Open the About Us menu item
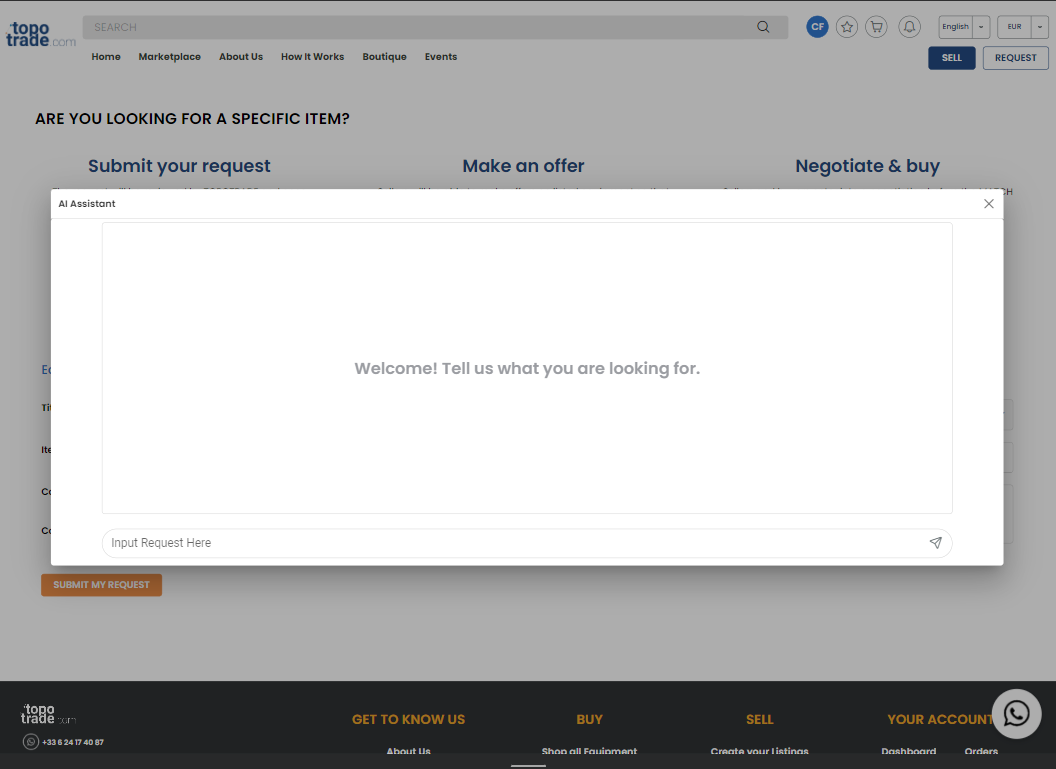1056x769 pixels. coord(241,57)
